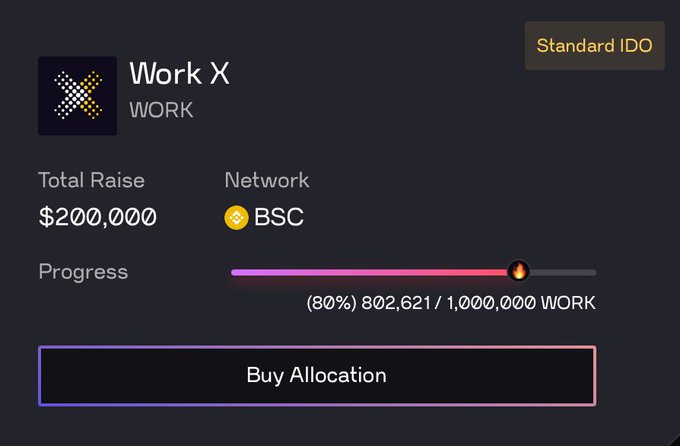Click the Work X project title
The width and height of the screenshot is (680, 446).
180,73
